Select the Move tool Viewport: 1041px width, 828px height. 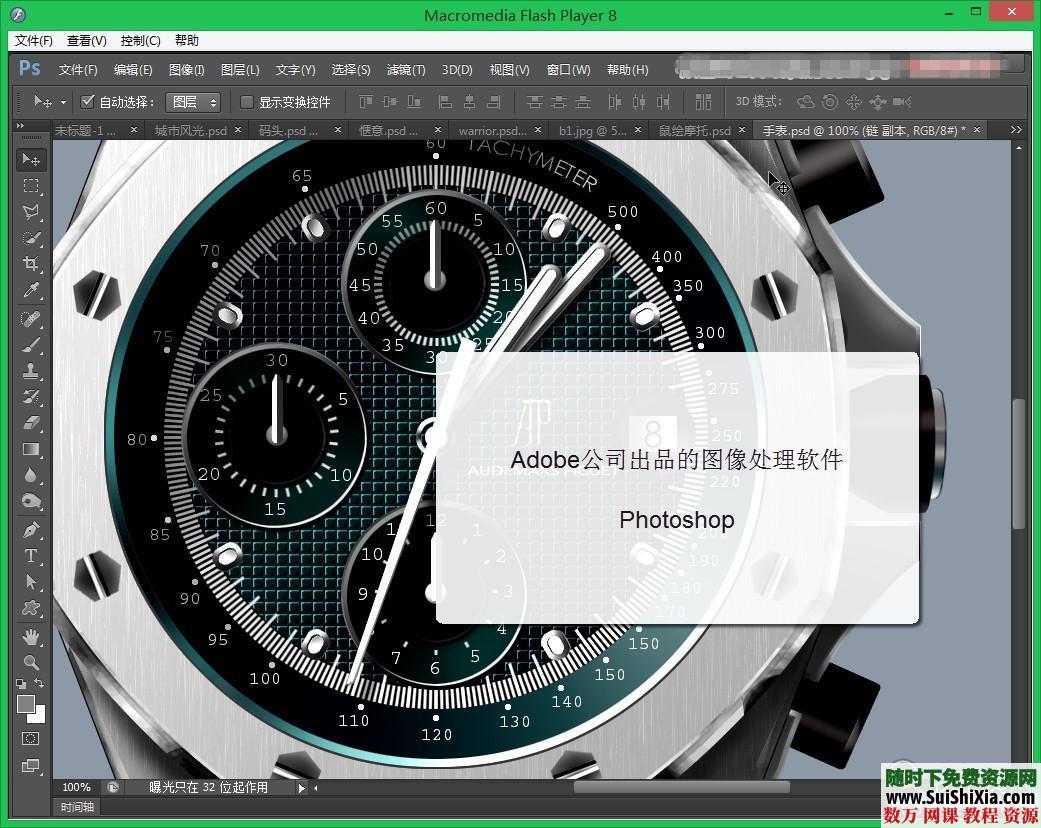30,159
